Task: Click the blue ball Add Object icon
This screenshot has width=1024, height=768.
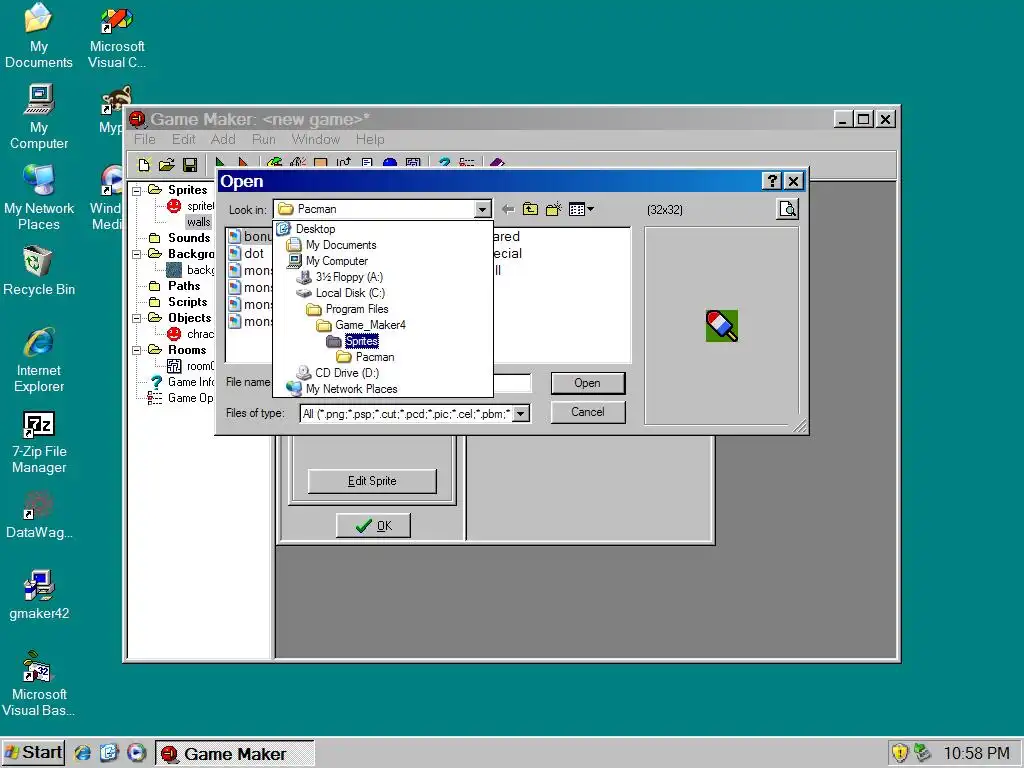Action: (390, 163)
